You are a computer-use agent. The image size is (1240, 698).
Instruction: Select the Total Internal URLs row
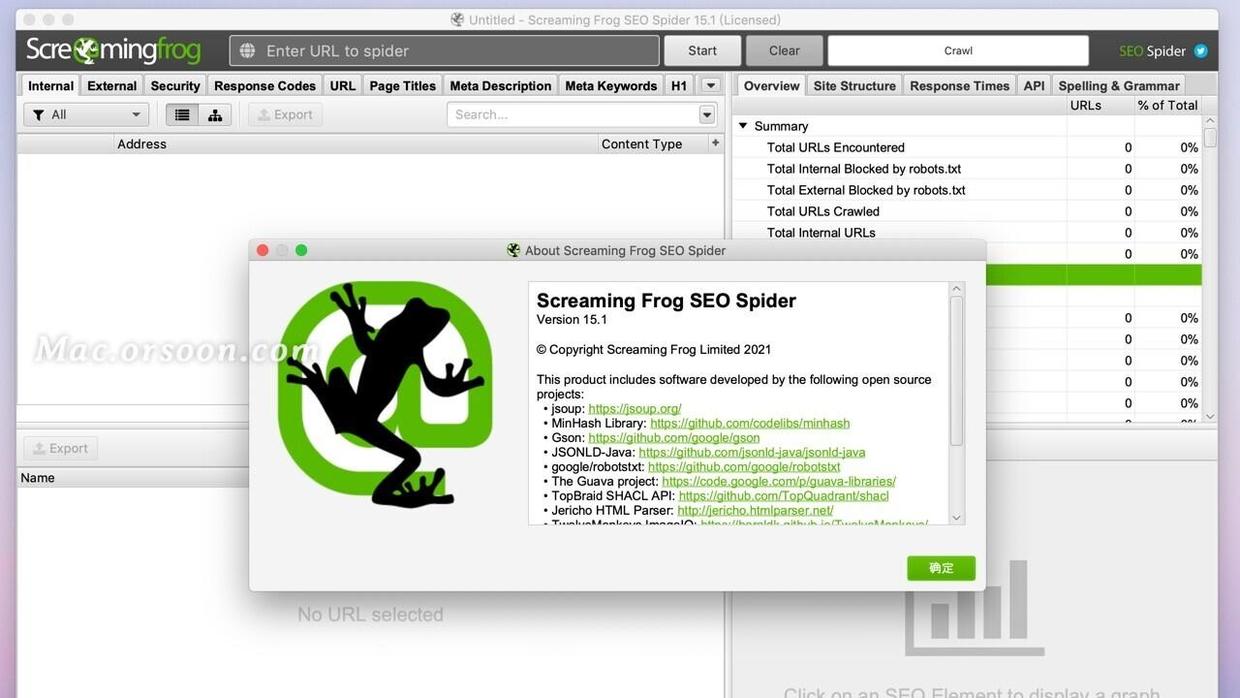967,233
